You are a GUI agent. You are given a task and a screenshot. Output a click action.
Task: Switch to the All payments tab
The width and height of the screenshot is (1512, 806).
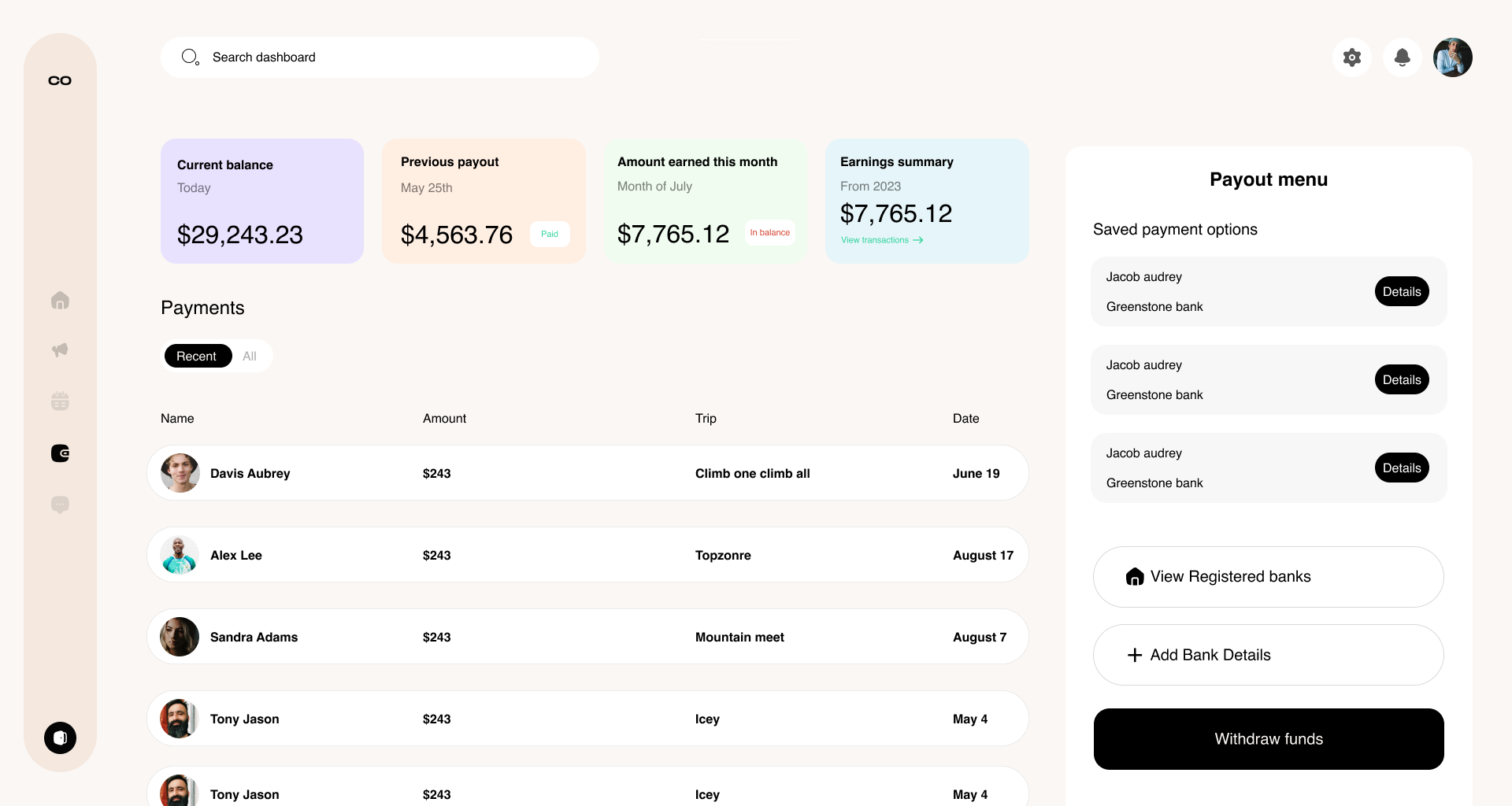(x=250, y=357)
